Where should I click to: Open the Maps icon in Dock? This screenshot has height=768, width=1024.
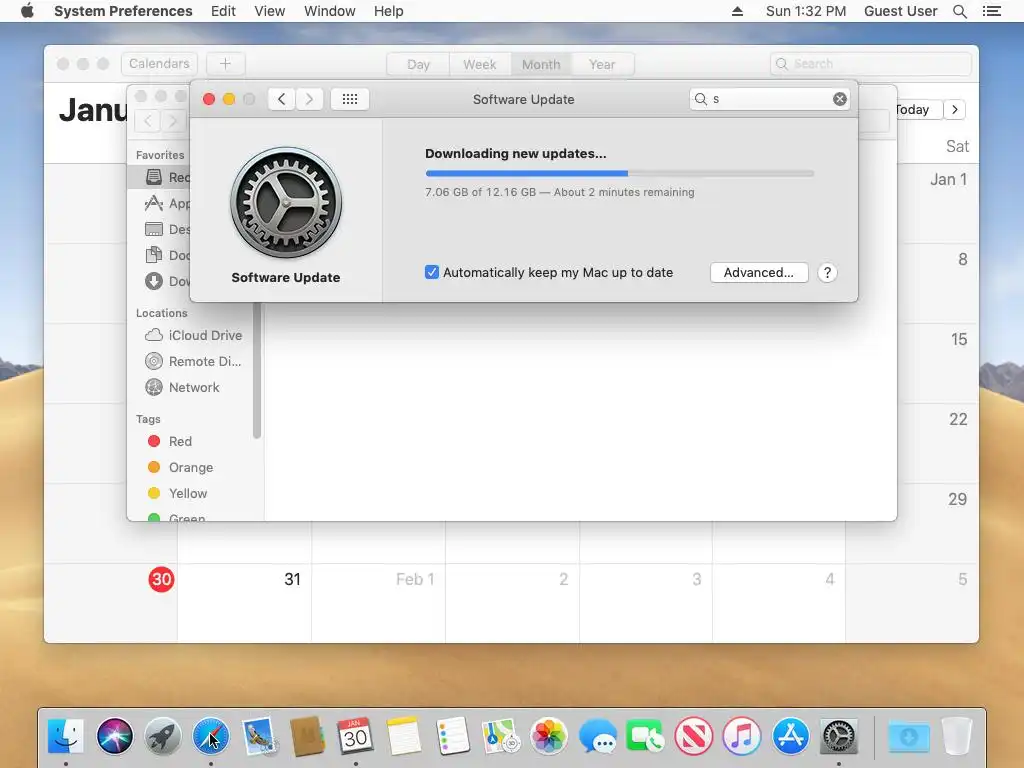[x=500, y=736]
